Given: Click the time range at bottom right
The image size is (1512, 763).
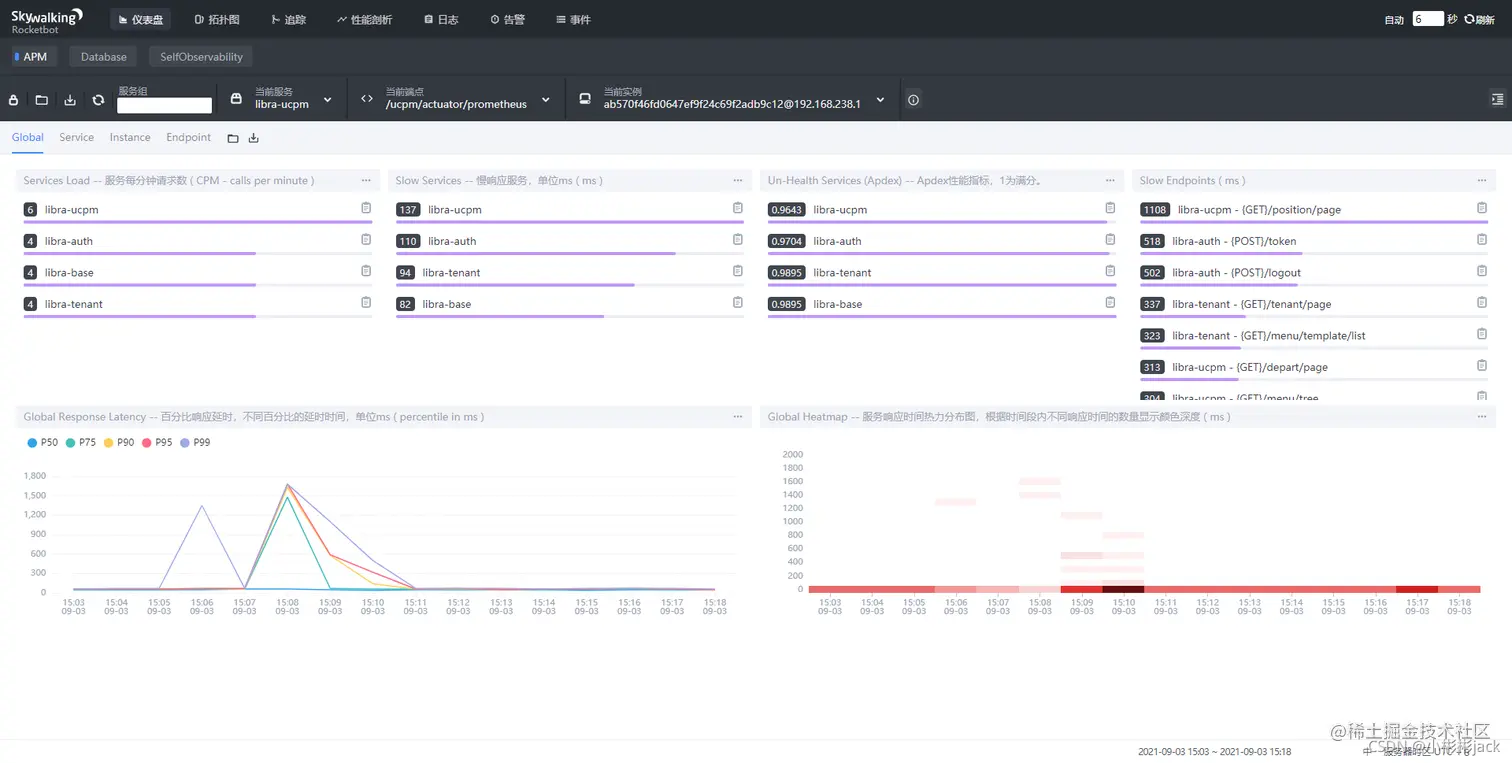Looking at the screenshot, I should 1214,751.
